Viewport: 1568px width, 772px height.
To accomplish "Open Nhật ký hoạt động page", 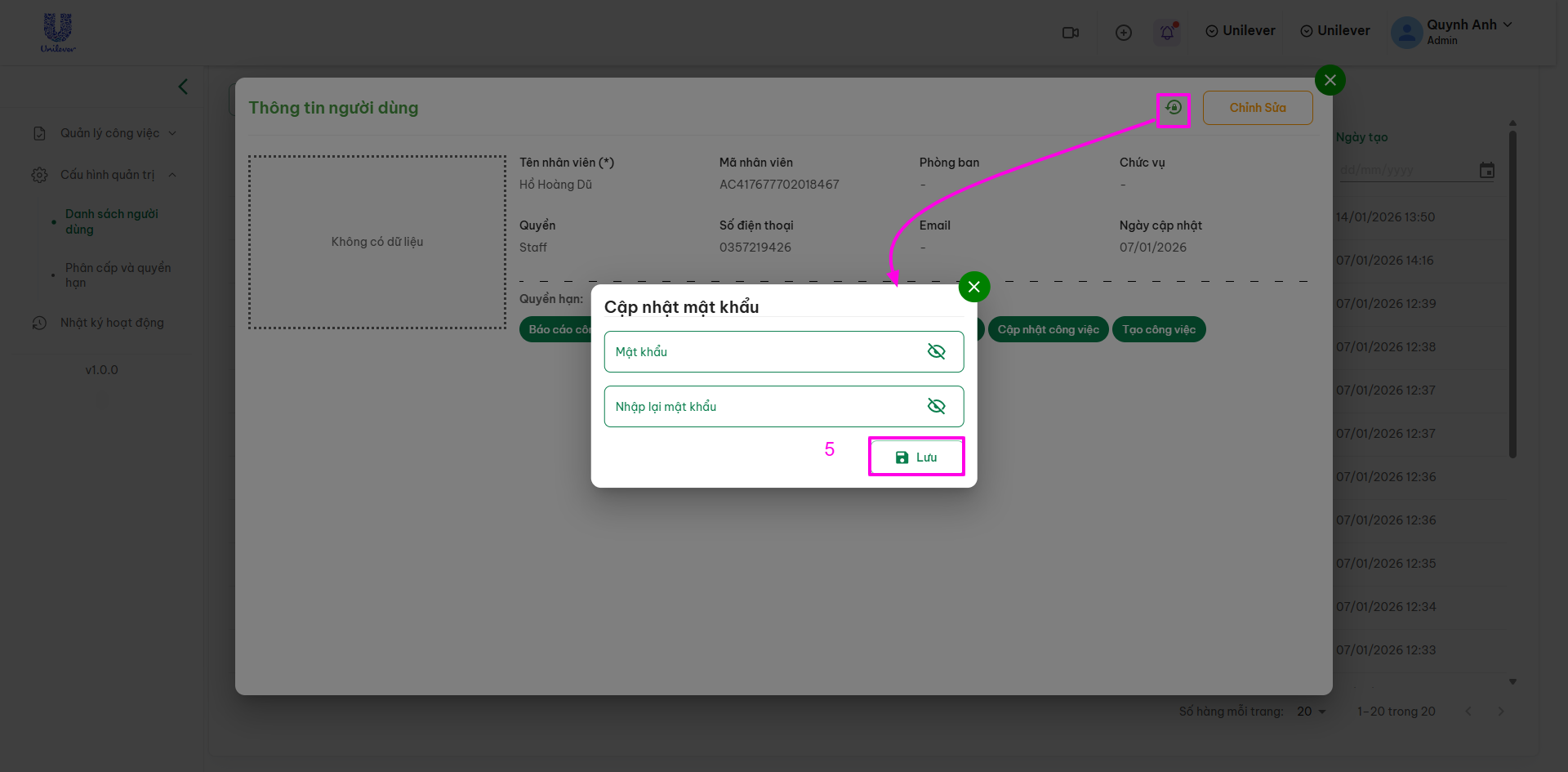I will [x=112, y=323].
